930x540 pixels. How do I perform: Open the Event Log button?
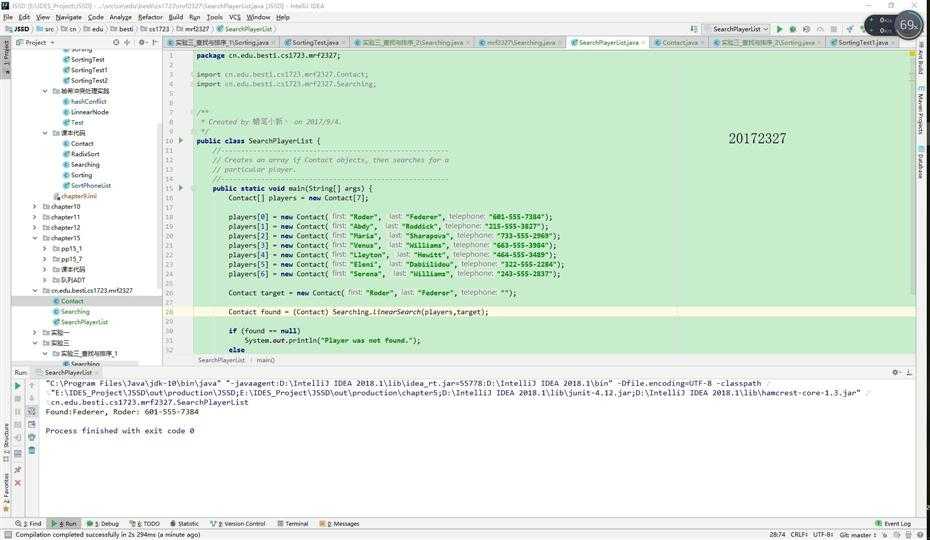tap(893, 523)
